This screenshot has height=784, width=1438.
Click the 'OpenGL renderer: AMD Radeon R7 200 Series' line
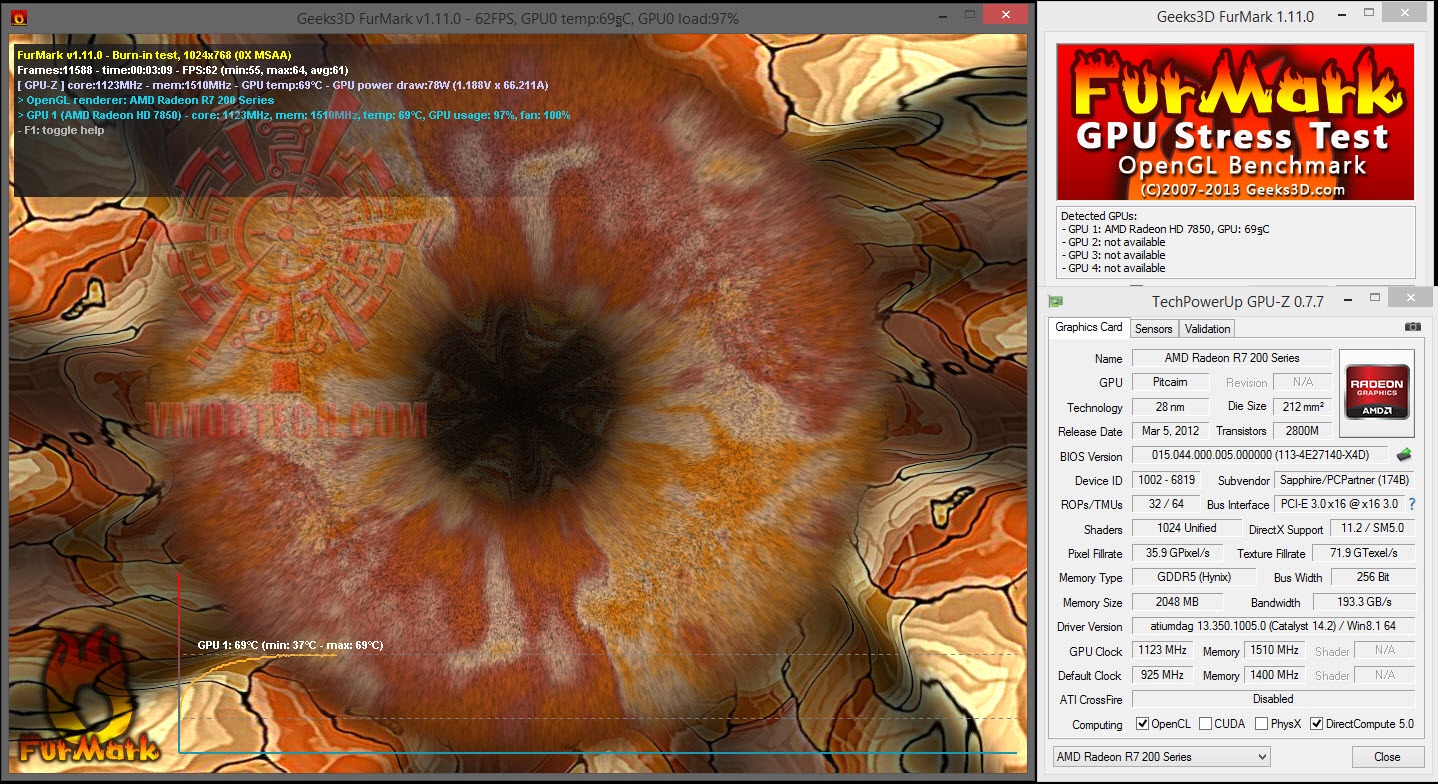[146, 100]
